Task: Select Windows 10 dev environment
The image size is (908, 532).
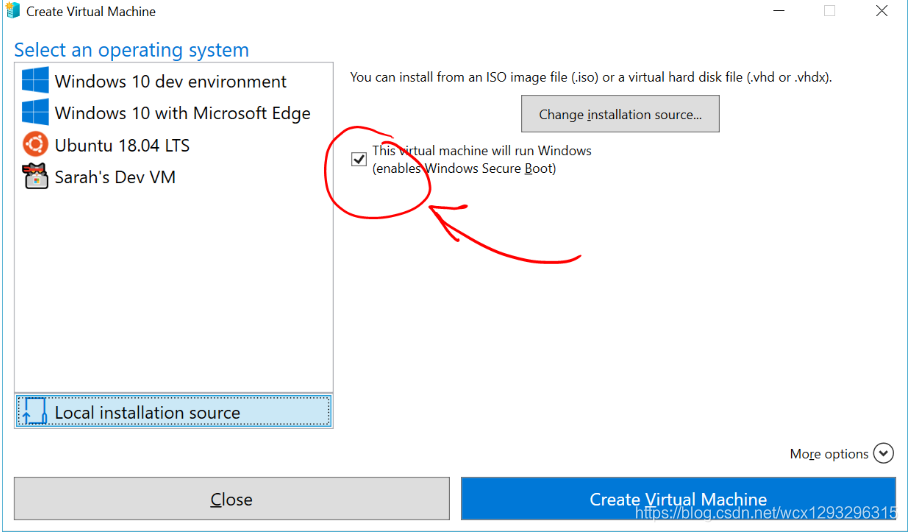Action: pos(174,81)
